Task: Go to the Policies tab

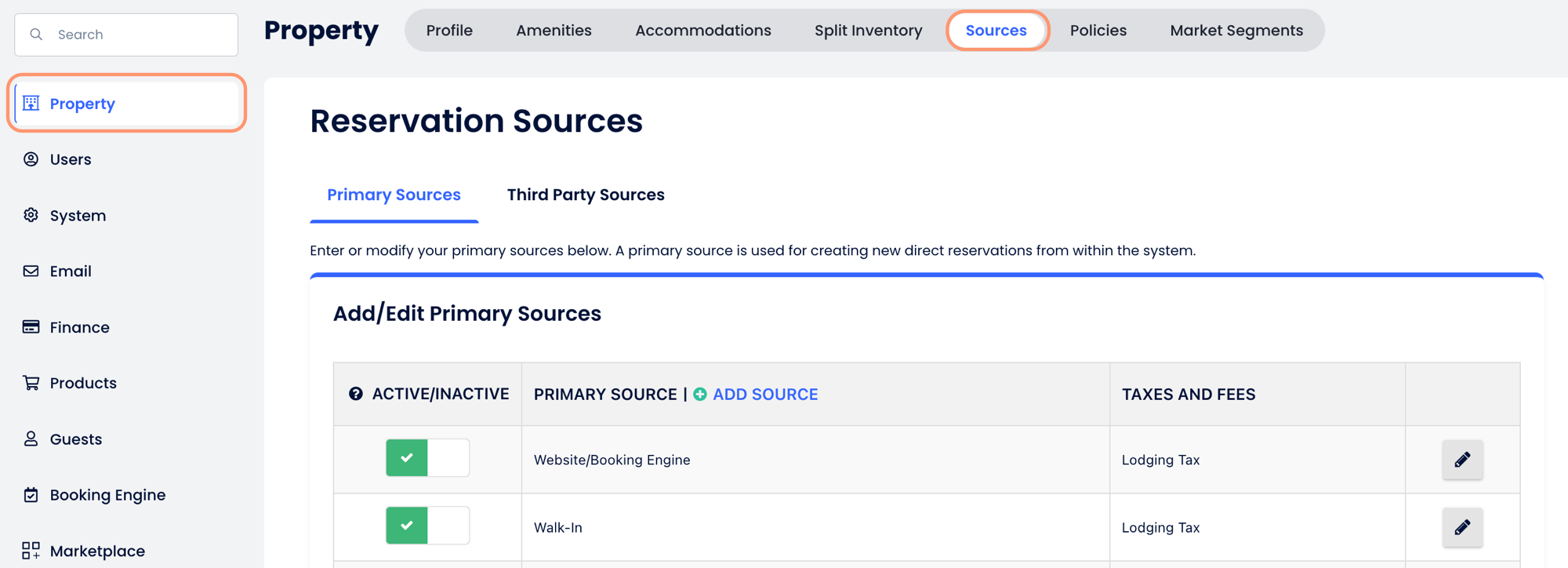Action: [1098, 31]
